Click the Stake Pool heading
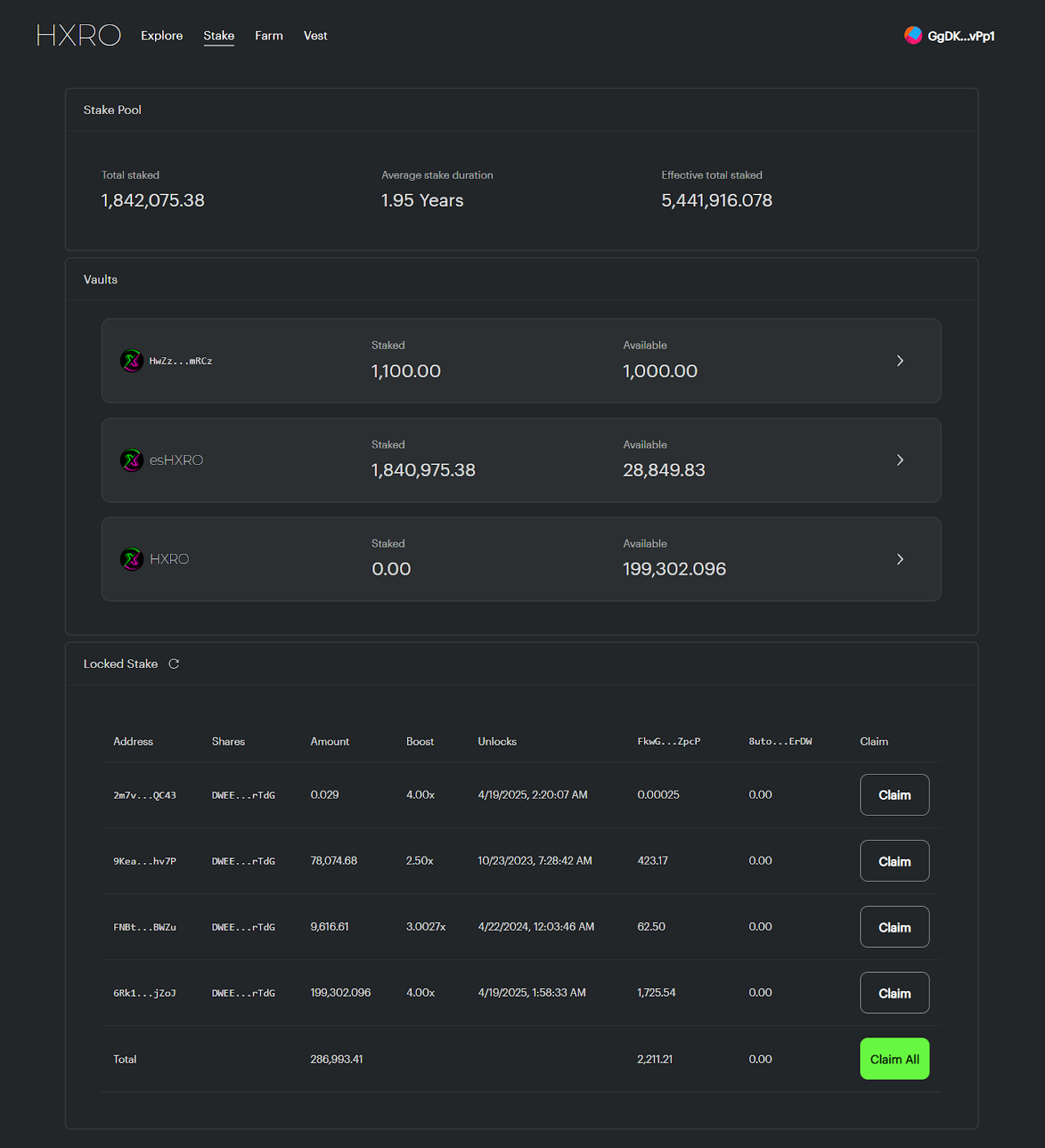 pos(113,110)
